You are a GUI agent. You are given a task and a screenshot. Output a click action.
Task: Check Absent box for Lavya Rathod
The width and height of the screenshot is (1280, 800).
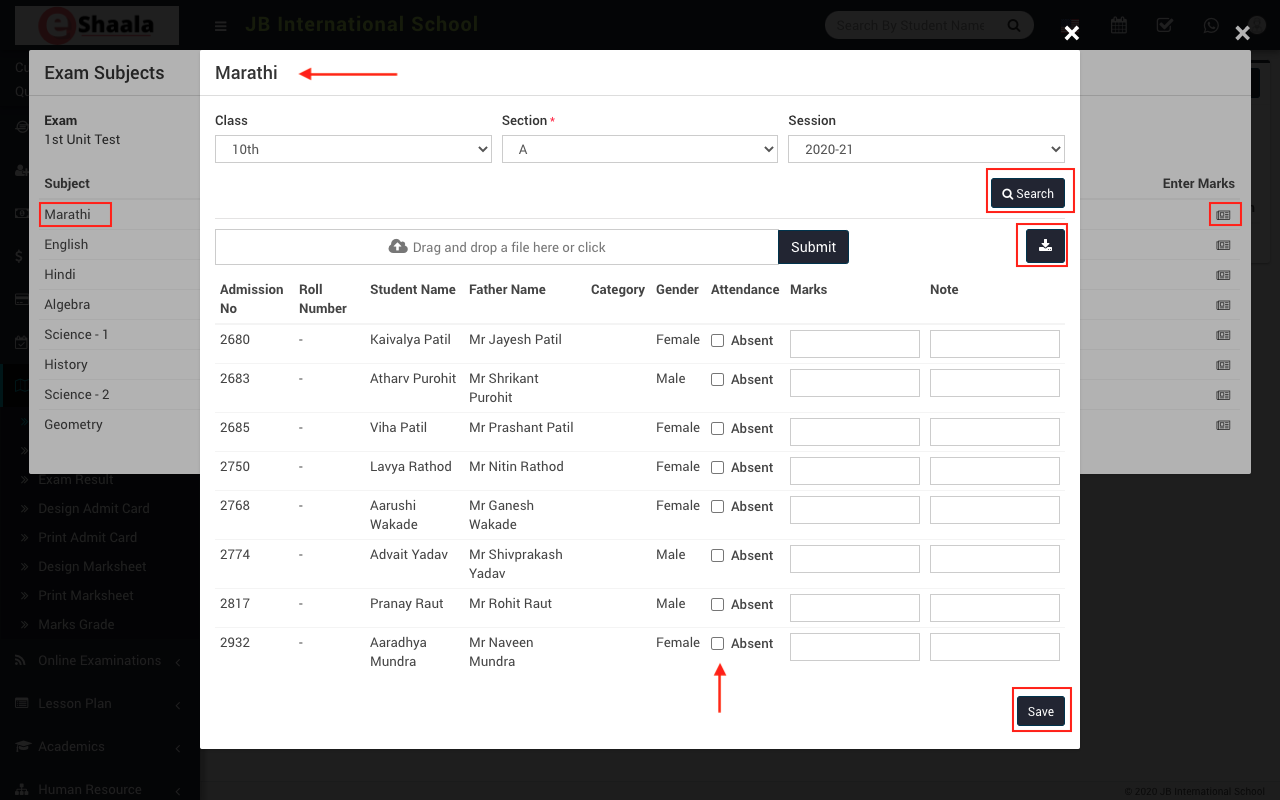point(717,468)
